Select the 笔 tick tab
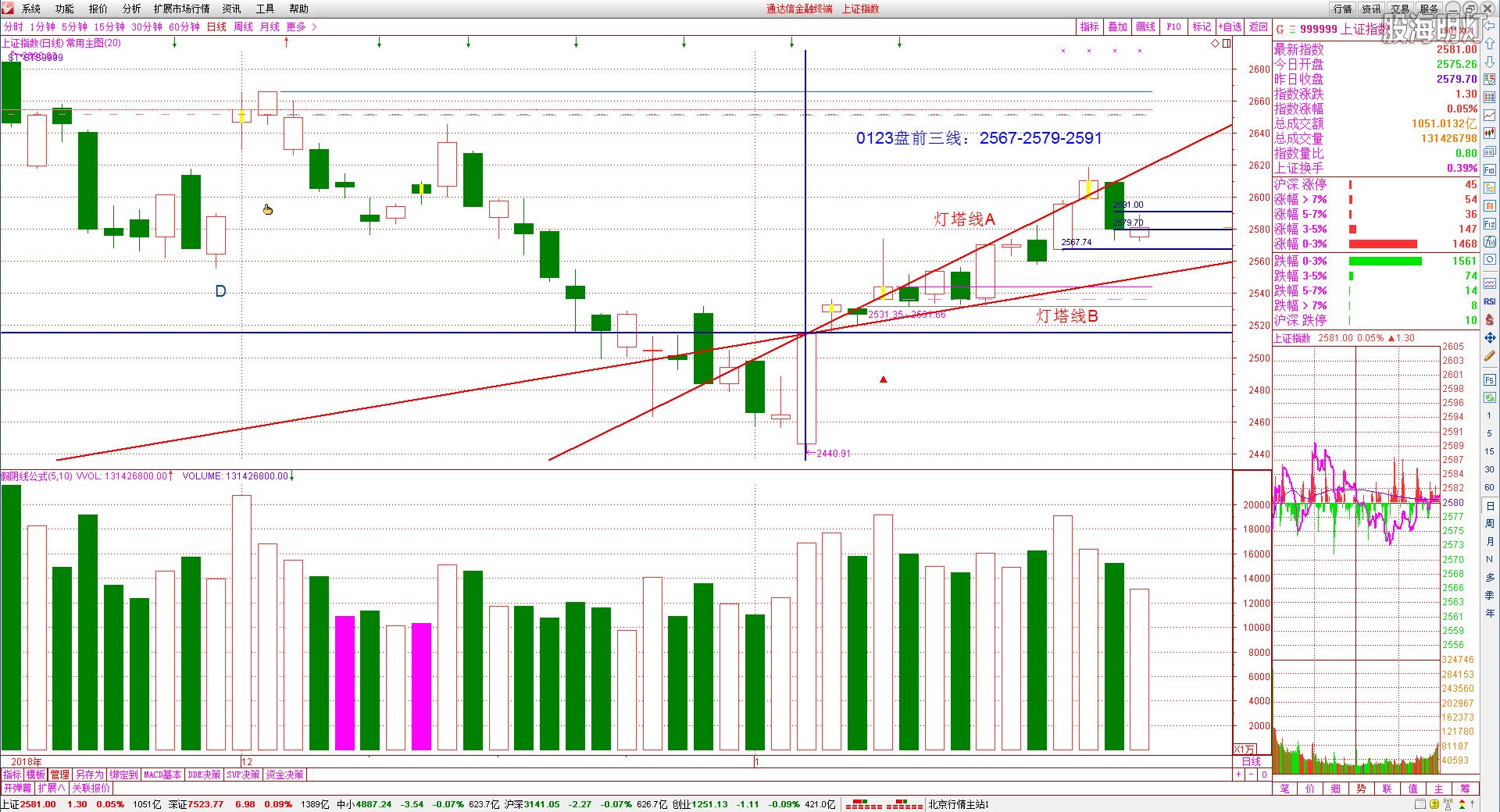 click(1285, 789)
